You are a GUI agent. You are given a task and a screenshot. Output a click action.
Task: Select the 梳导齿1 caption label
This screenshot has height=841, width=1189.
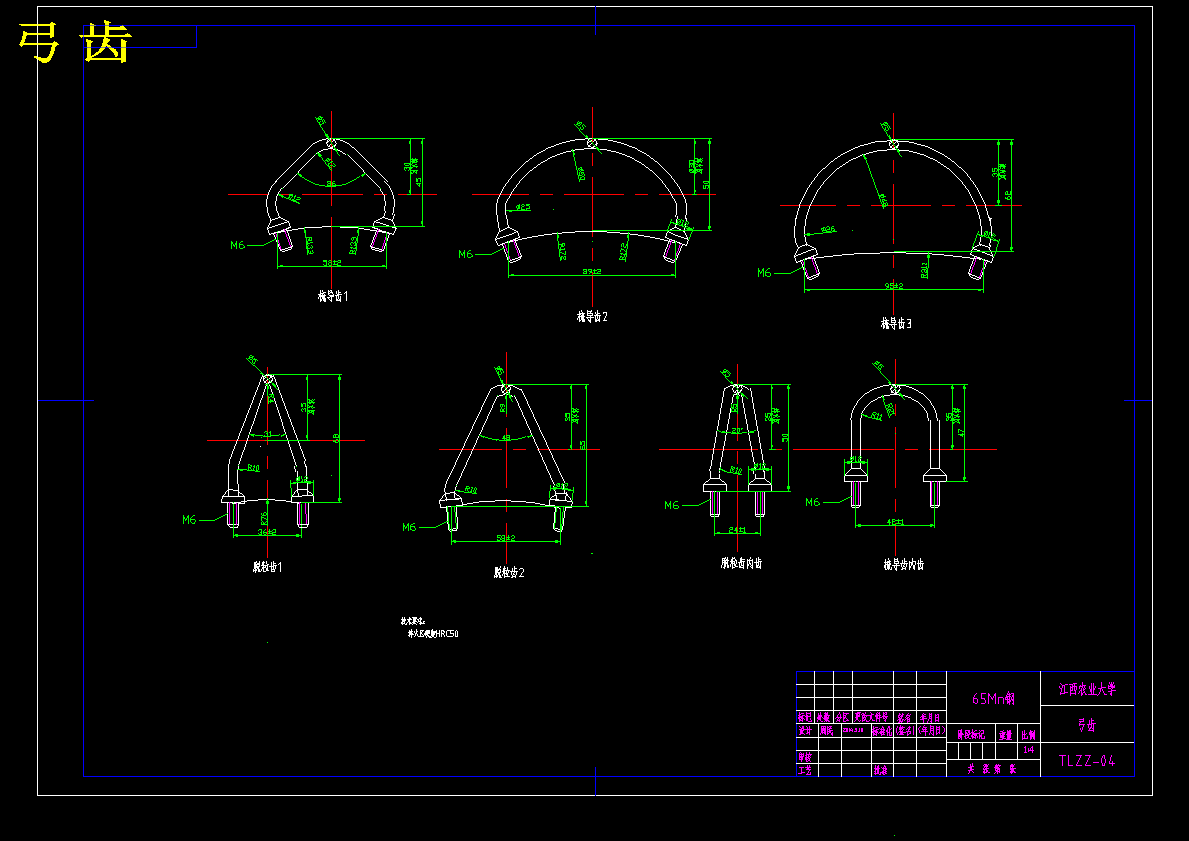coord(332,297)
